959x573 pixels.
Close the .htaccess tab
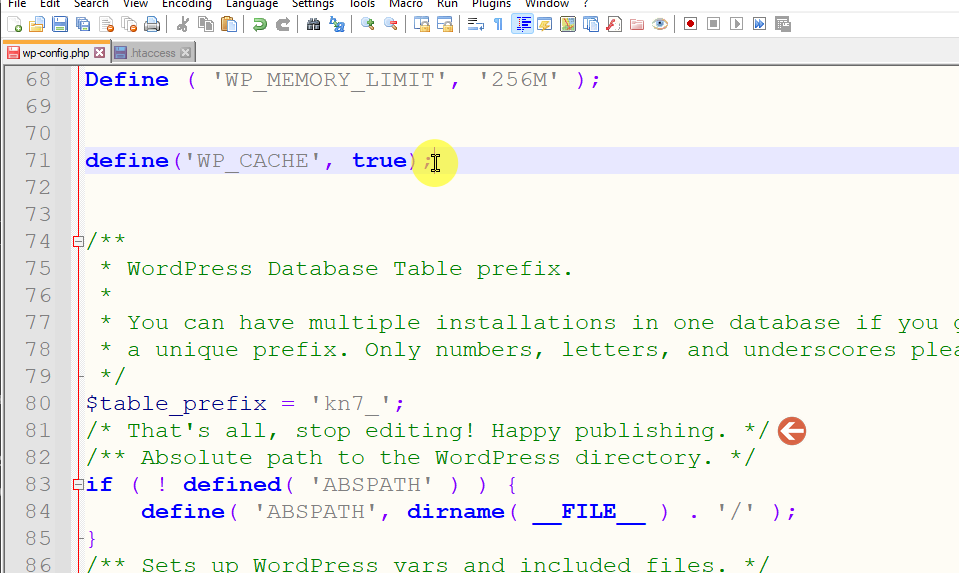click(x=185, y=53)
